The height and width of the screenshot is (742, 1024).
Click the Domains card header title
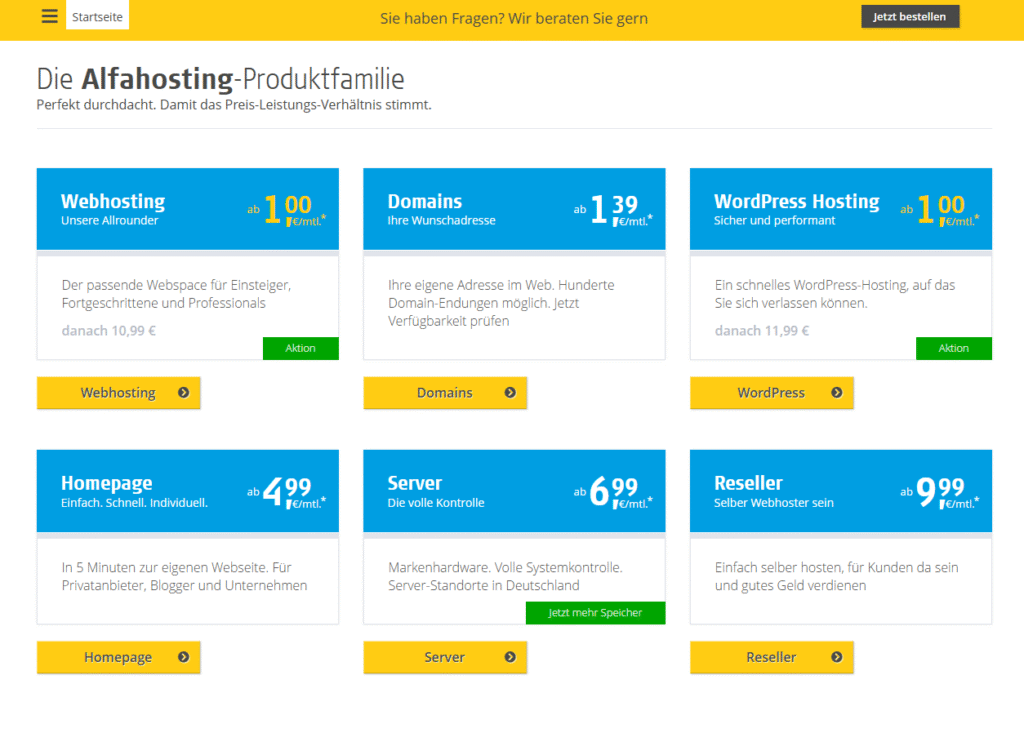click(x=424, y=201)
